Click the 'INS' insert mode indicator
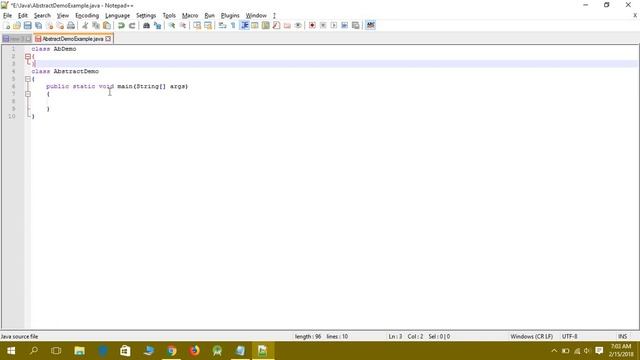 [622, 336]
